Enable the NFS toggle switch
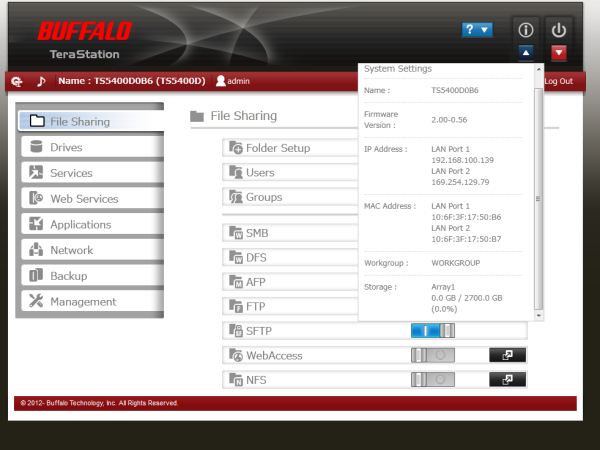Screen dimensions: 600x450 [x=432, y=379]
